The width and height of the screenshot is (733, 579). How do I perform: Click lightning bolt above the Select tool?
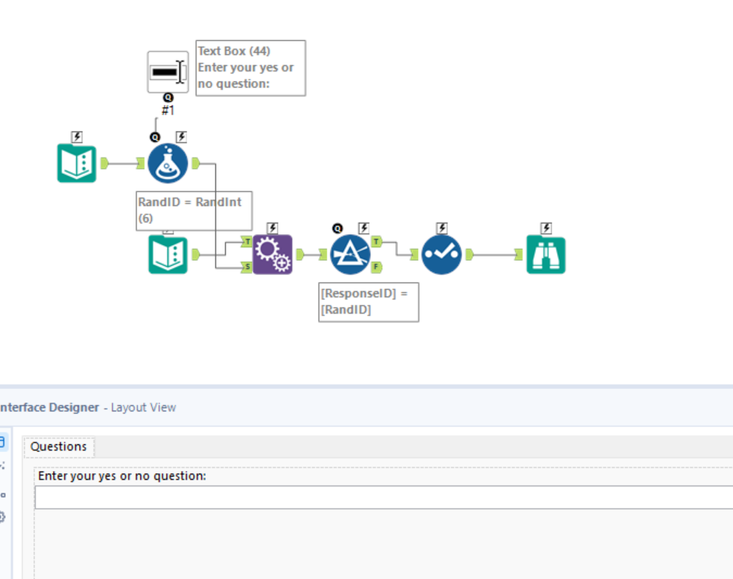[x=442, y=228]
